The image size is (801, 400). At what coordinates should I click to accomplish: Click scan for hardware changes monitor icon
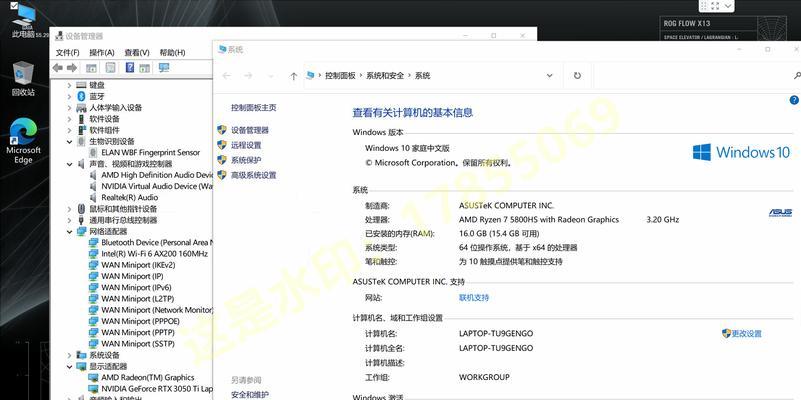tap(164, 67)
